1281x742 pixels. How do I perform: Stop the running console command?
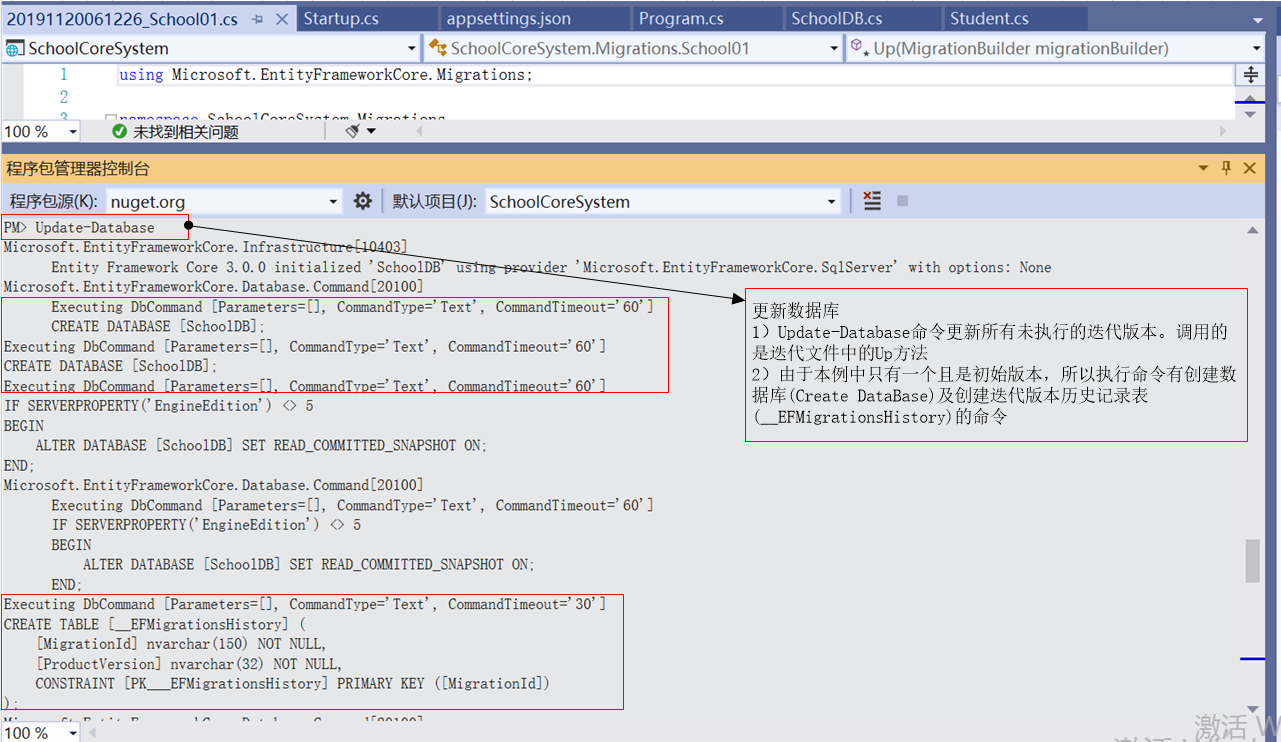902,201
